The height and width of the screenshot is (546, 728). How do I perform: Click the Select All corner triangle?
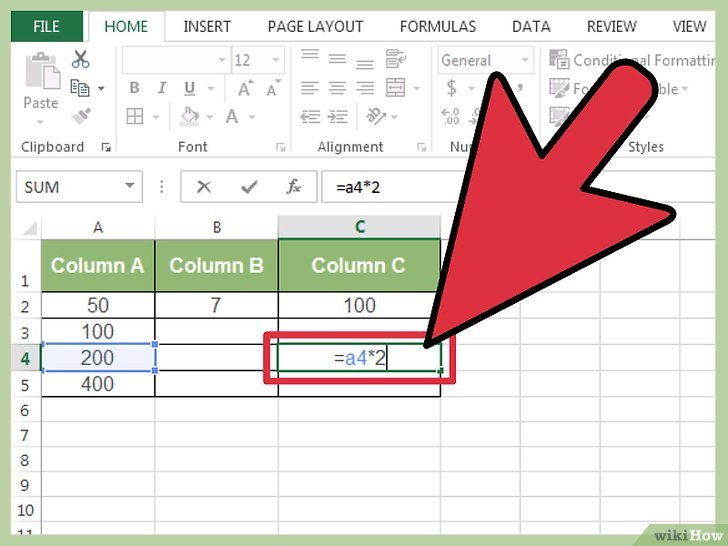pos(29,228)
